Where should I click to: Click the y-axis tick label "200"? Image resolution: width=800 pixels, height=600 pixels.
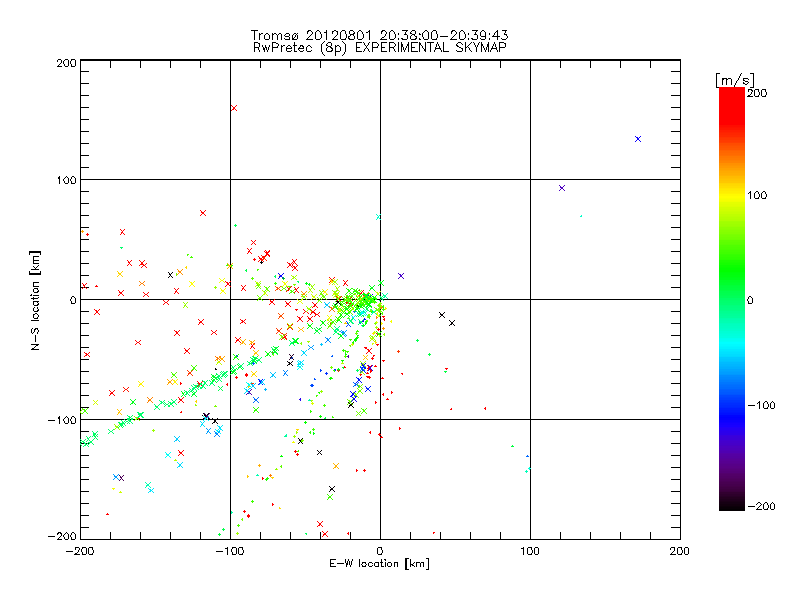[x=66, y=63]
